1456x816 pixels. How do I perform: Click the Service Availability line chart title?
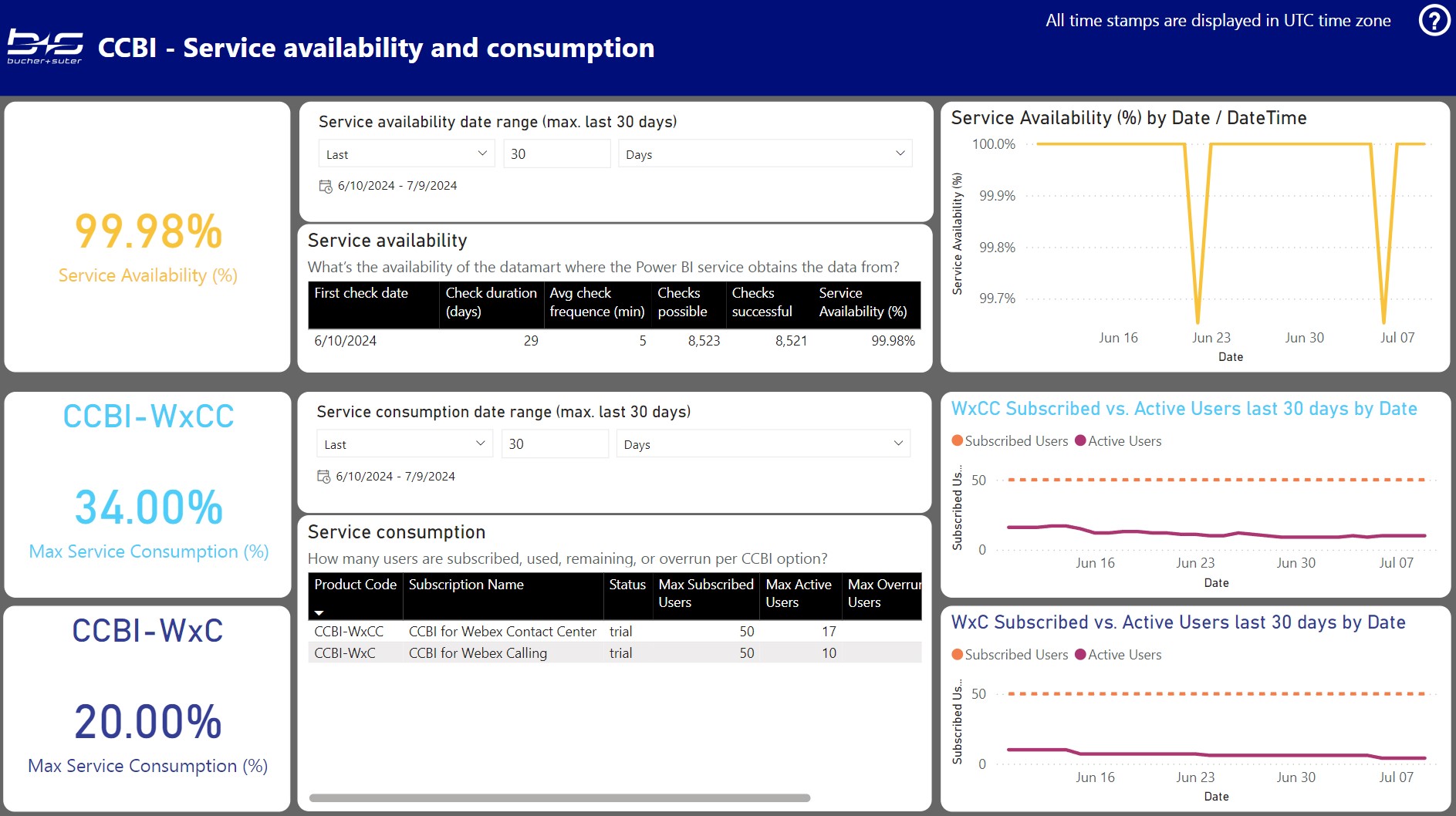point(1129,118)
